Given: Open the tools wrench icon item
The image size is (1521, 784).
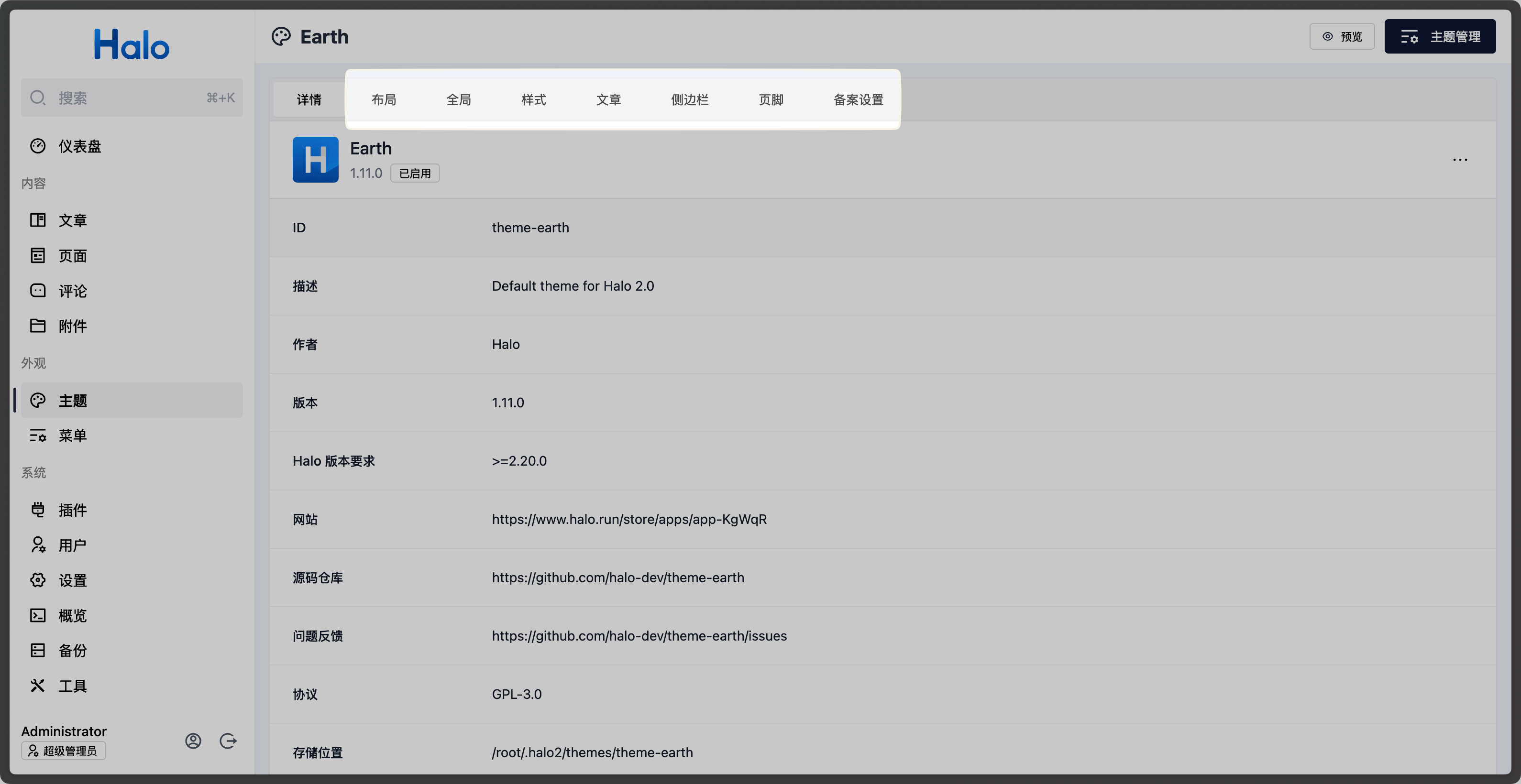Looking at the screenshot, I should [38, 686].
